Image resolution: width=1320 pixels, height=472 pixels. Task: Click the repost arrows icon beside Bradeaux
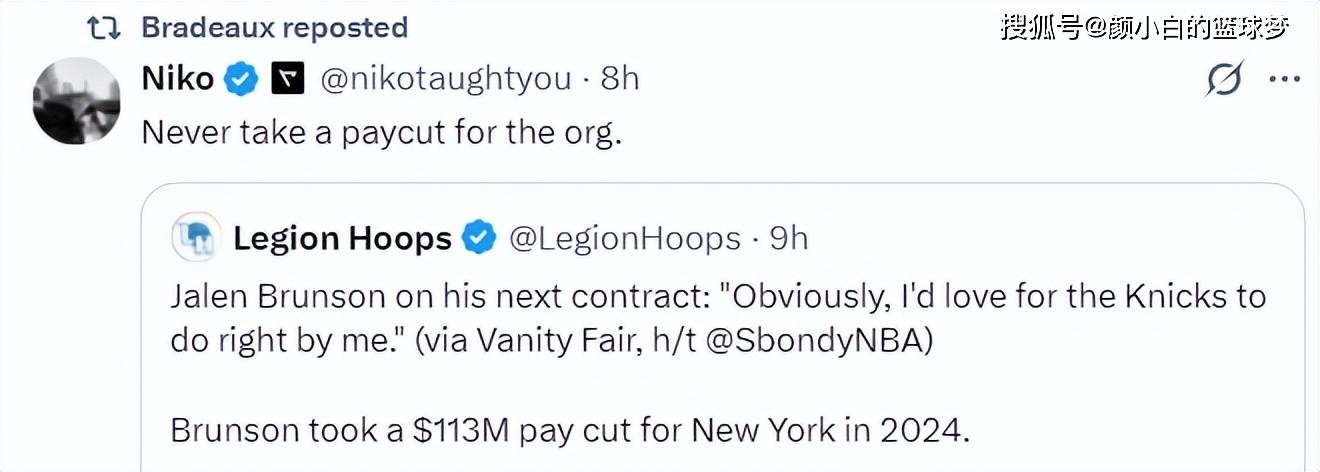(x=103, y=27)
